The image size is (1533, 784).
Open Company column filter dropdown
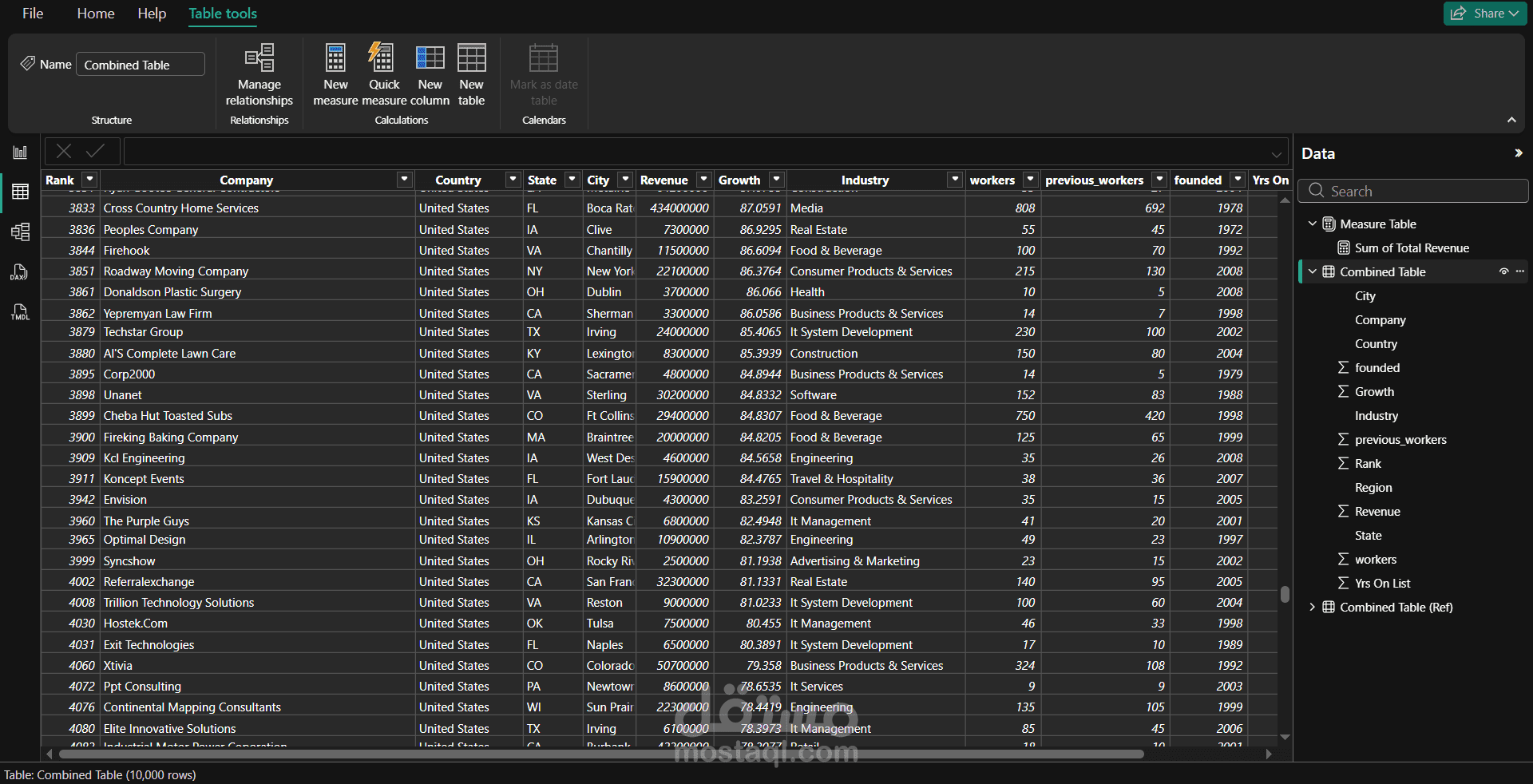coord(404,180)
